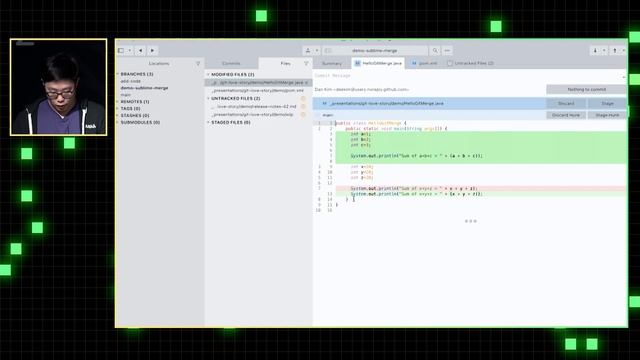Click the HelloGitMerge.java file header path
The height and width of the screenshot is (360, 640).
pyautogui.click(x=386, y=104)
